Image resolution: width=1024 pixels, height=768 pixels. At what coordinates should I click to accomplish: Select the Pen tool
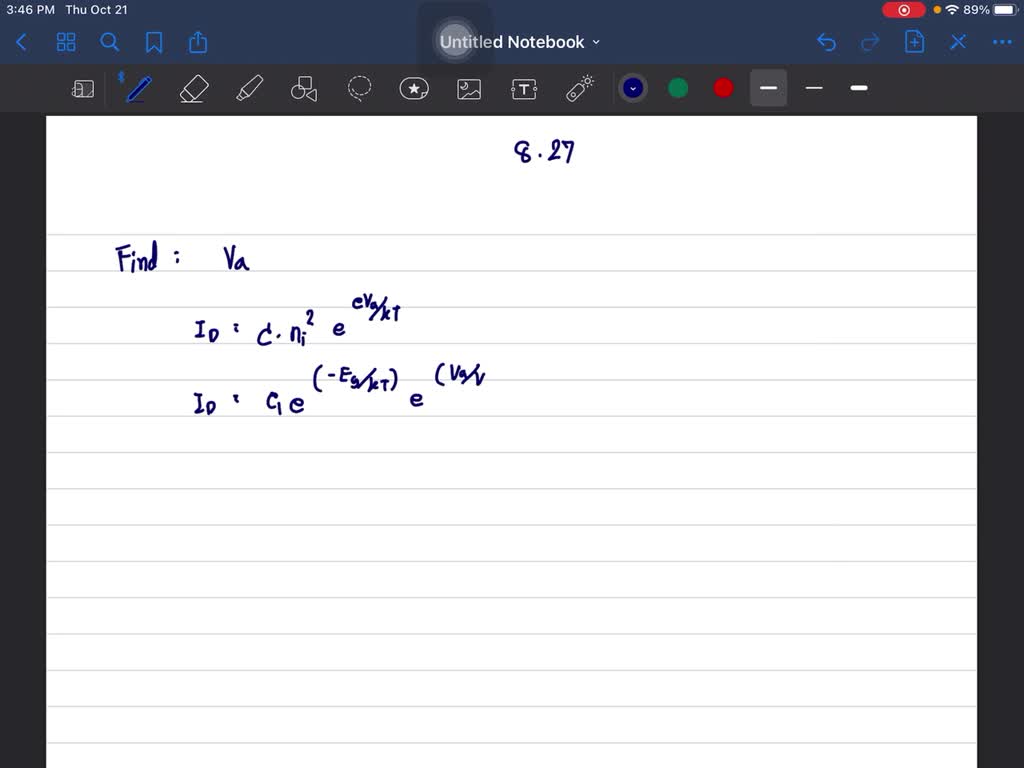pyautogui.click(x=137, y=88)
